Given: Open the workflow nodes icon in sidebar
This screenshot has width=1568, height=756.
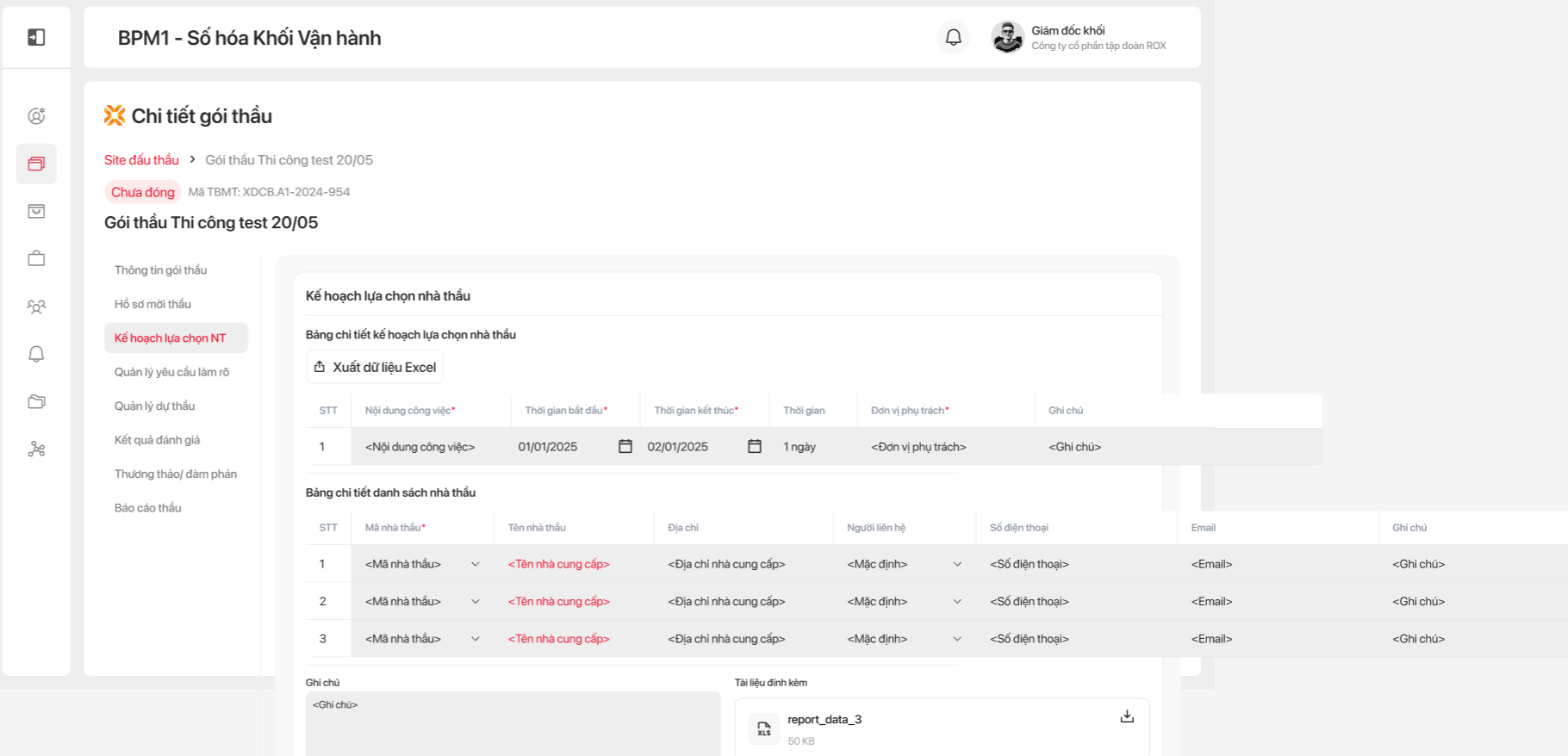Looking at the screenshot, I should (36, 449).
